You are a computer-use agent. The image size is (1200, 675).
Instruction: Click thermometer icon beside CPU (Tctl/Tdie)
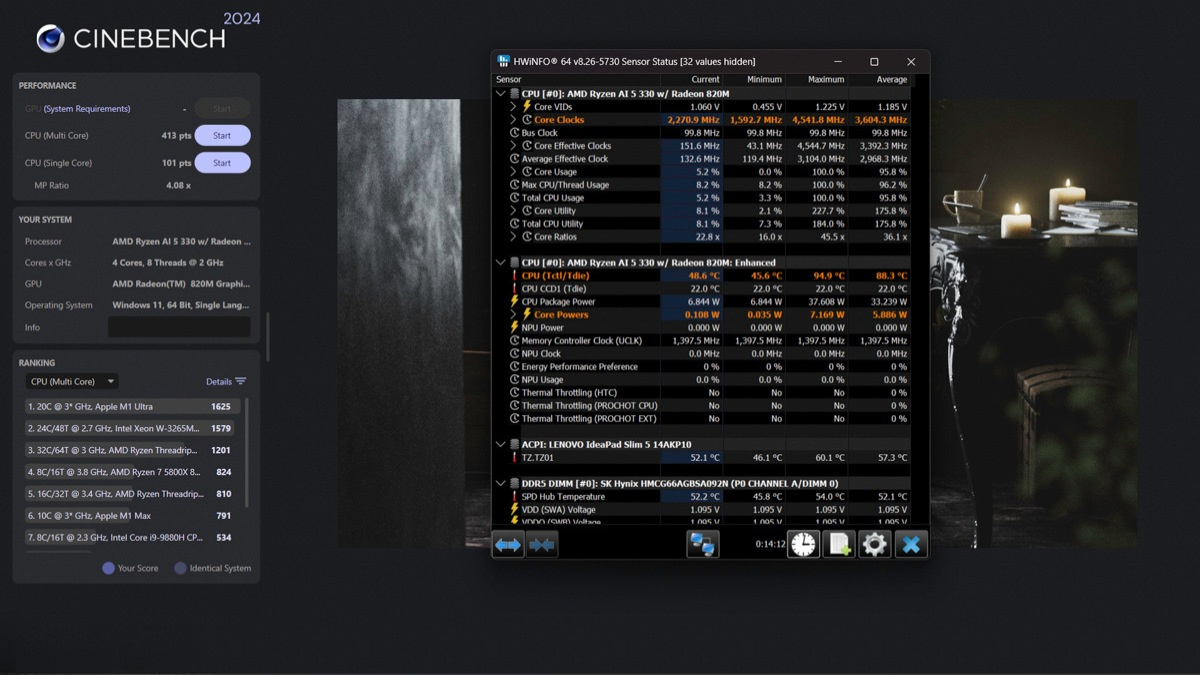coord(515,276)
